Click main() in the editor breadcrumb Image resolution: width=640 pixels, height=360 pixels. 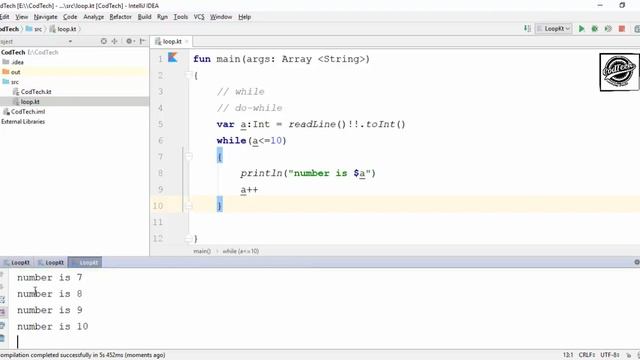[202, 251]
